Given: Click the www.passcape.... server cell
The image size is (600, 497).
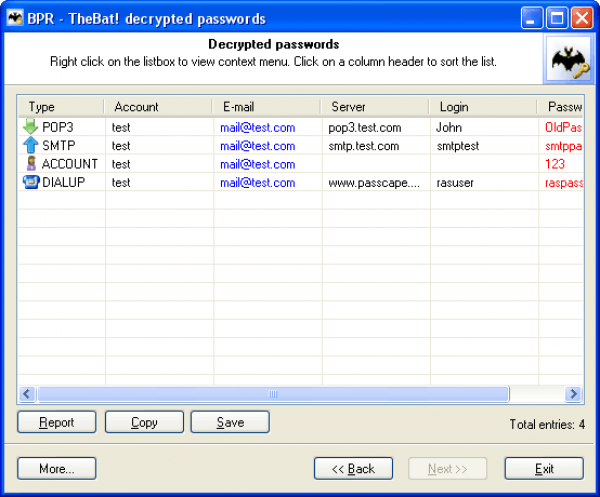Looking at the screenshot, I should pyautogui.click(x=374, y=183).
